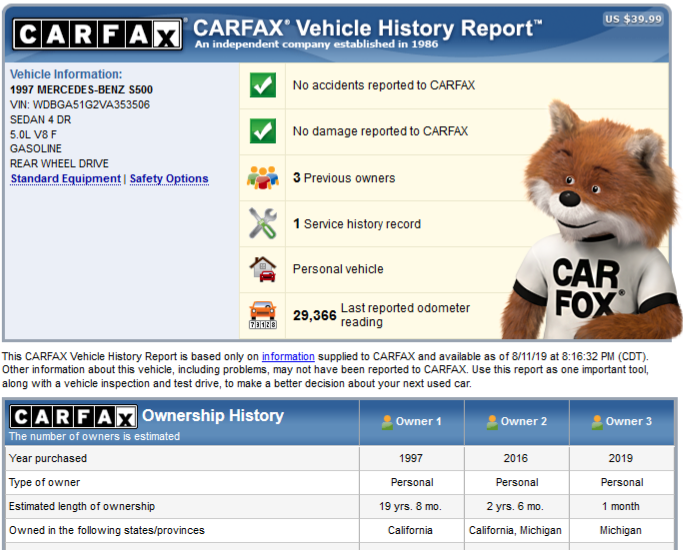Screen dimensions: 683x550
Task: Open the Safety Options link
Action: tap(169, 179)
